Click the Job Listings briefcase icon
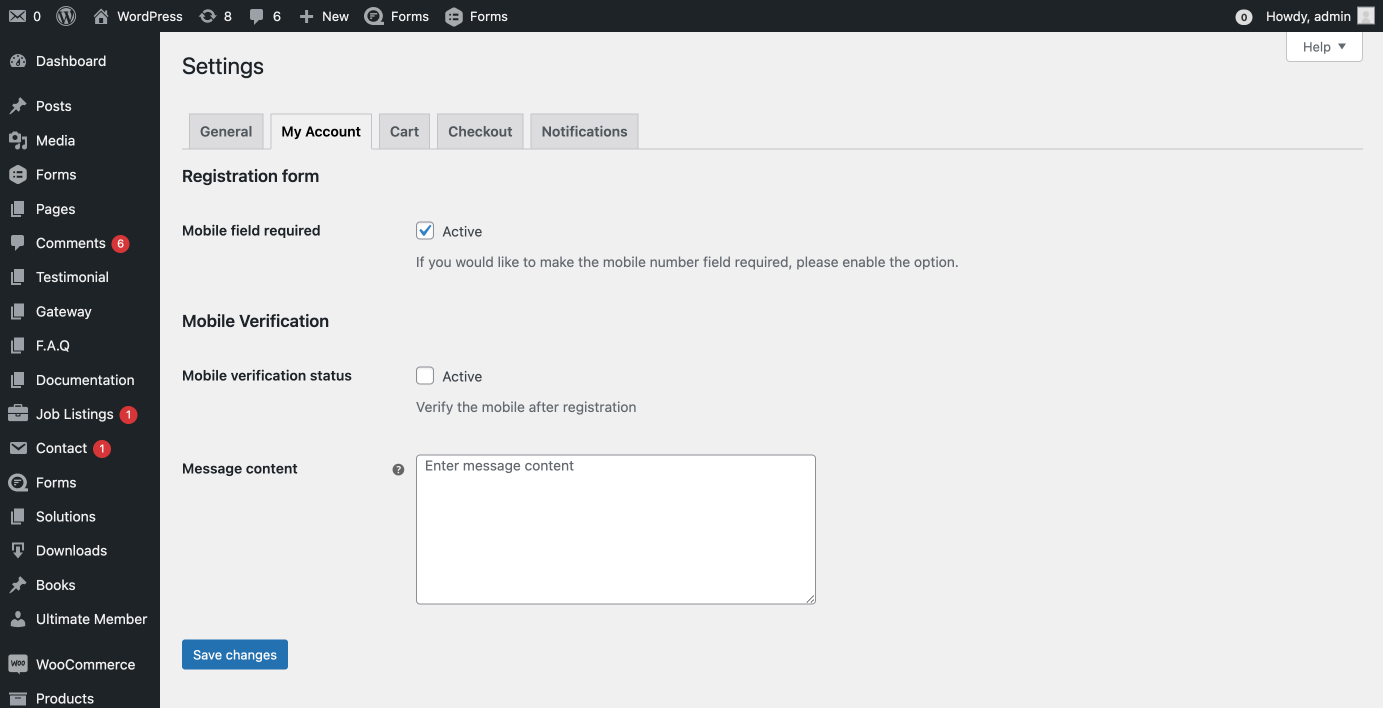The height and width of the screenshot is (708, 1383). click(17, 414)
